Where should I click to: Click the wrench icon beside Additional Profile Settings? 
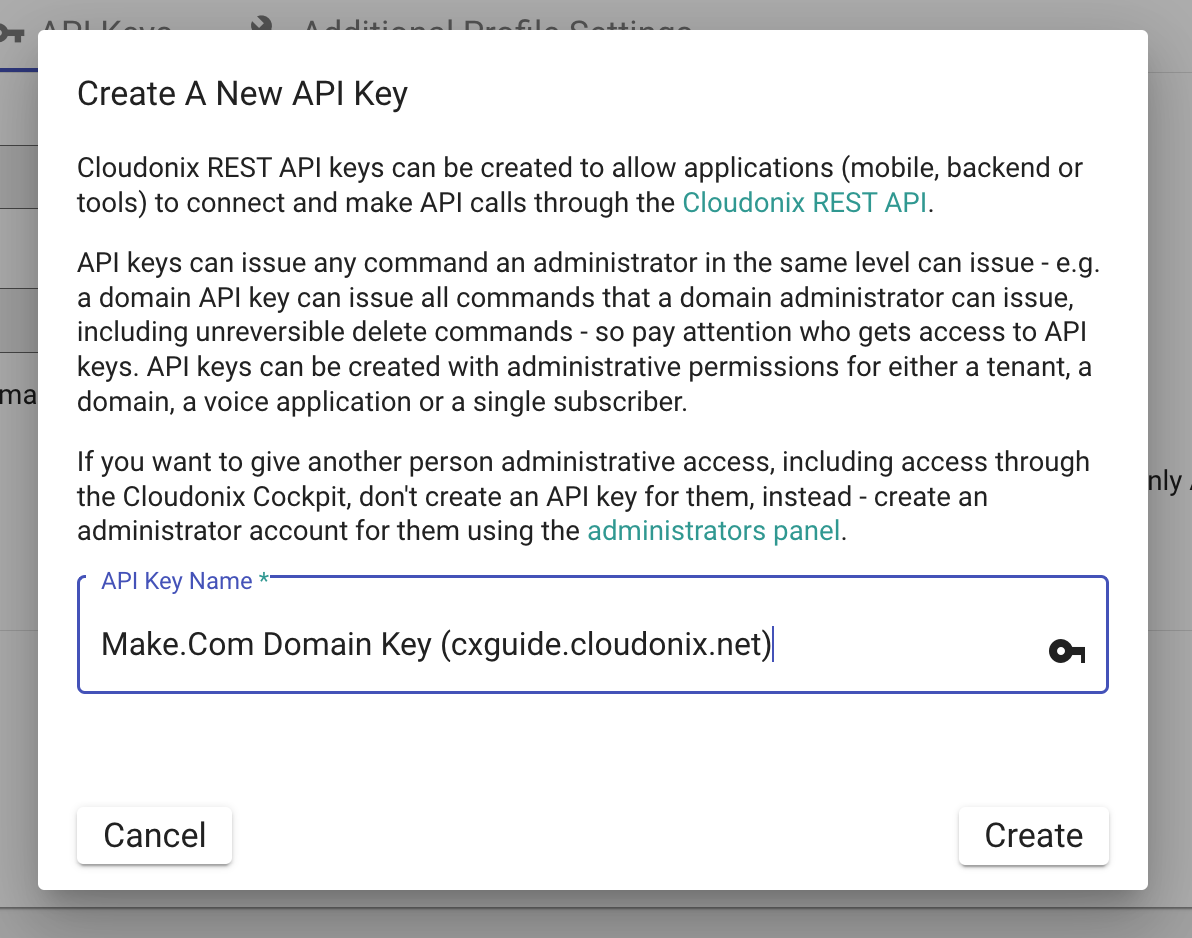pyautogui.click(x=263, y=22)
